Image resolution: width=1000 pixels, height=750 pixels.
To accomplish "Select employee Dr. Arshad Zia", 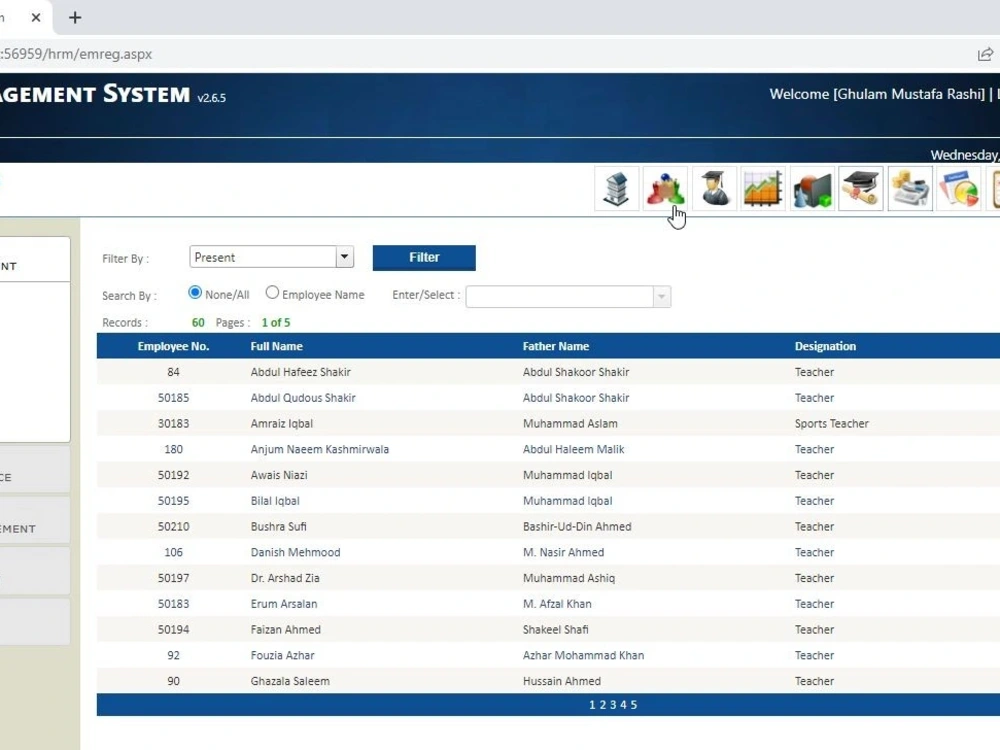I will (285, 578).
